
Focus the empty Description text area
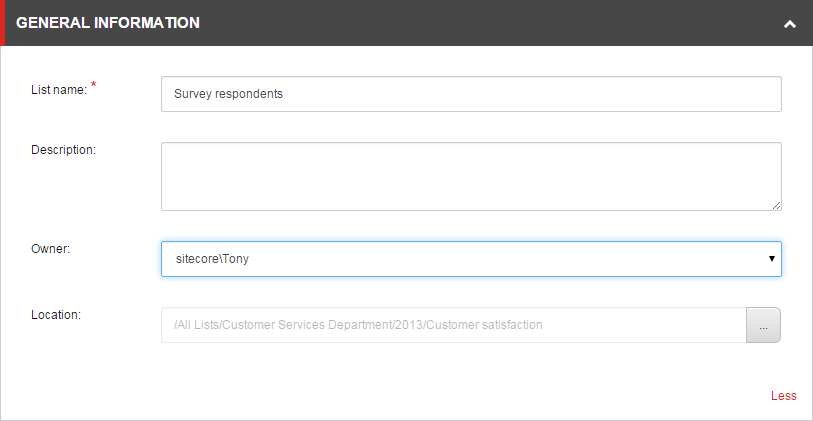[x=471, y=176]
